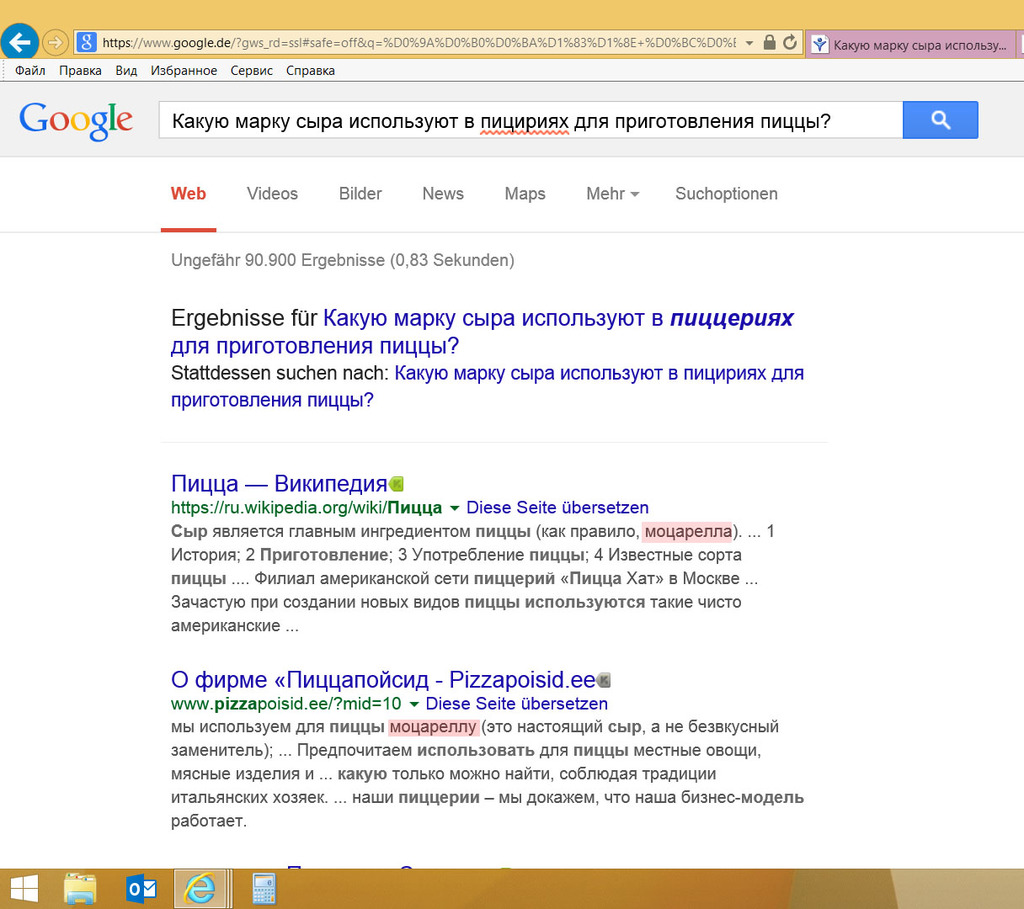Select the Web search tab
This screenshot has width=1024, height=909.
point(188,194)
